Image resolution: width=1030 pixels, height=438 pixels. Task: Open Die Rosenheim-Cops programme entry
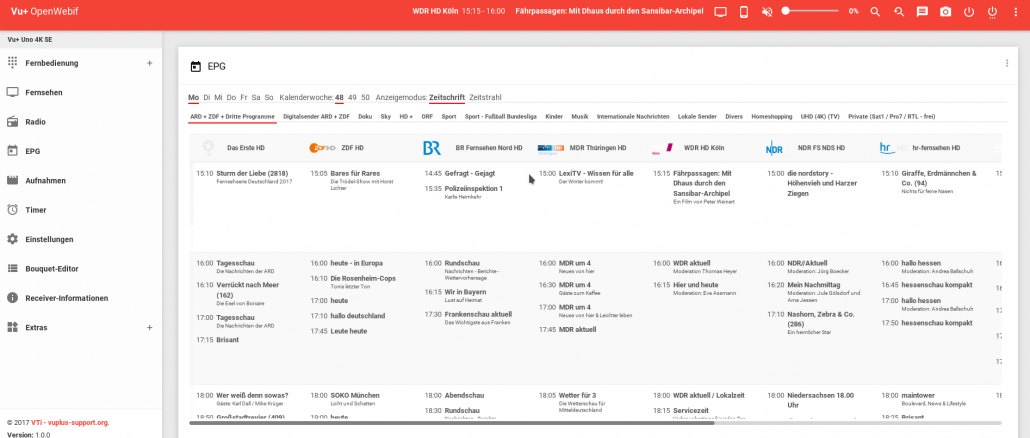(x=363, y=278)
